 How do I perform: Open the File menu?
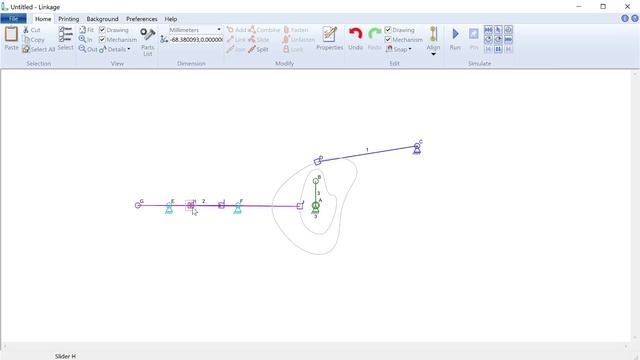13,19
